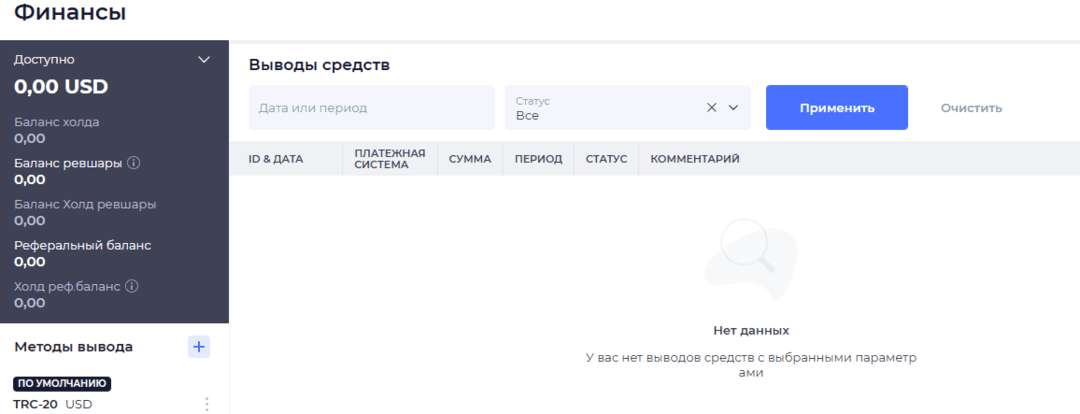The width and height of the screenshot is (1080, 414).
Task: Expand the Статус dropdown arrow
Action: pos(733,108)
